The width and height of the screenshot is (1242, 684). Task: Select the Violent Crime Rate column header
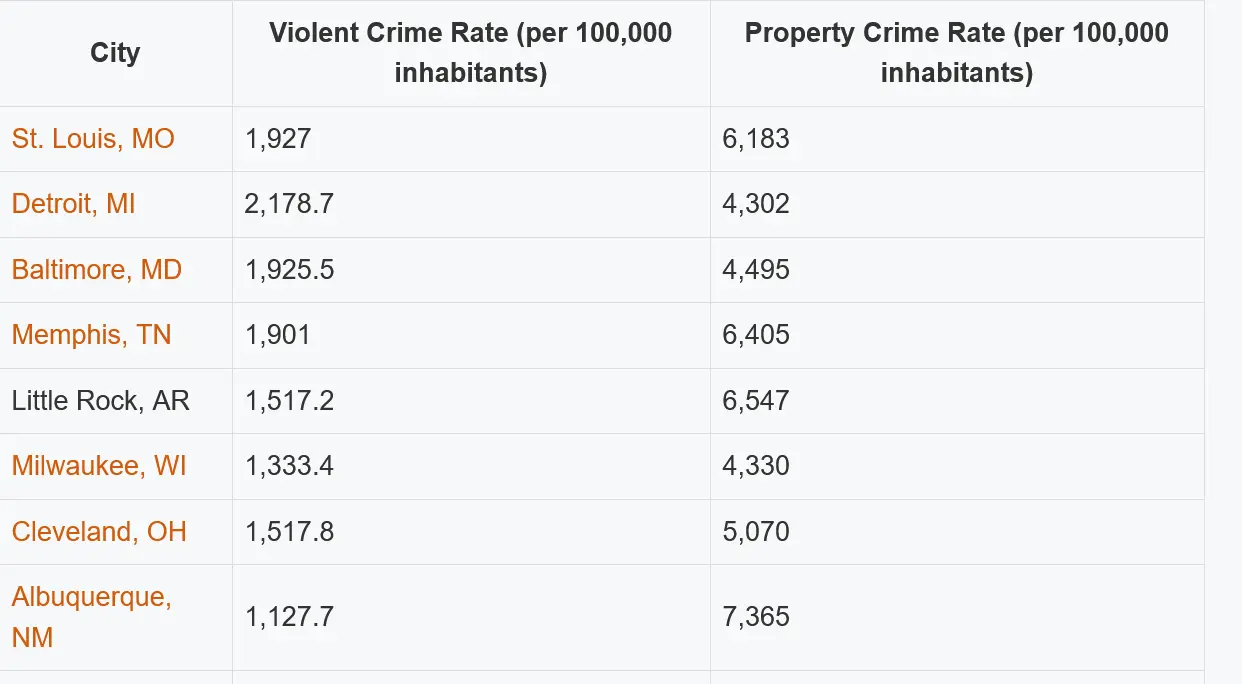tap(470, 53)
